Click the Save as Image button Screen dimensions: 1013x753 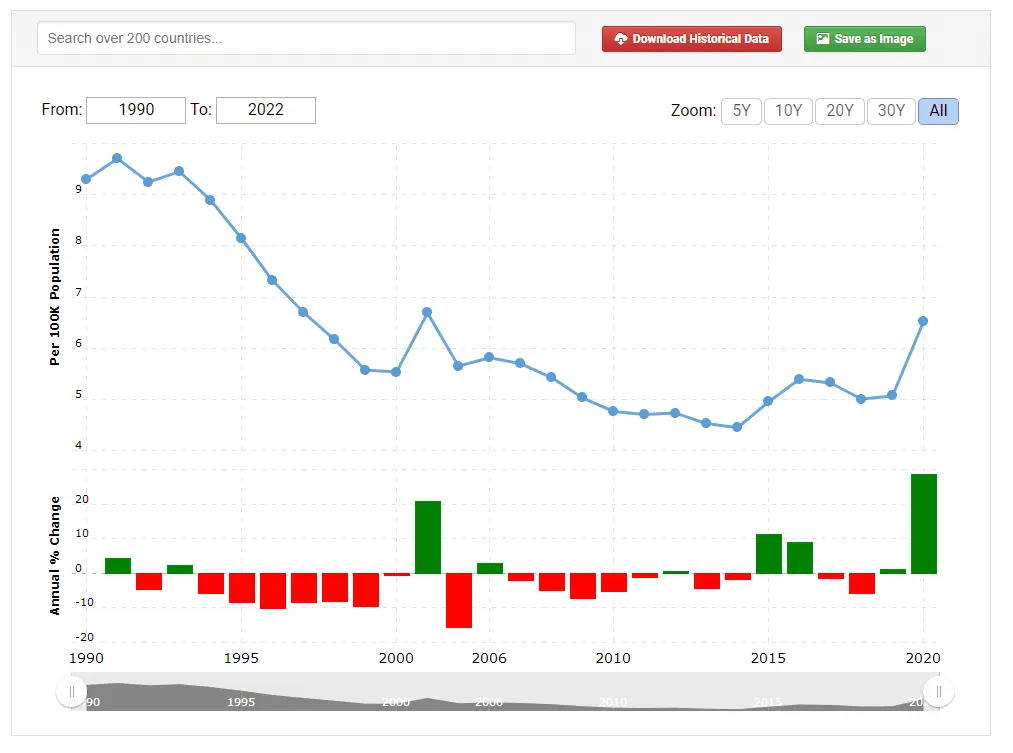click(864, 39)
